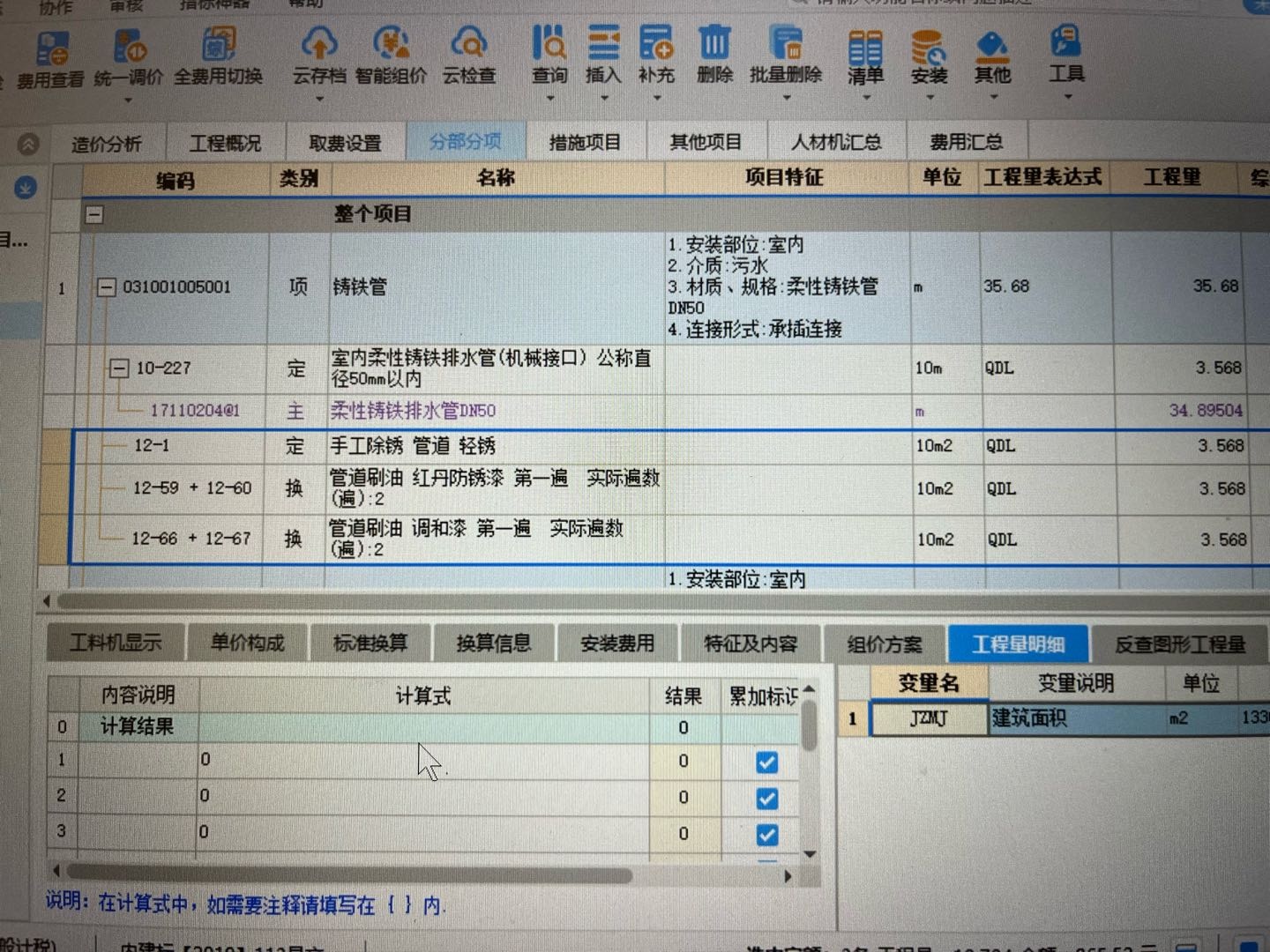Toggle the accumulate checkbox in row 1
Image resolution: width=1270 pixels, height=952 pixels.
pyautogui.click(x=766, y=762)
